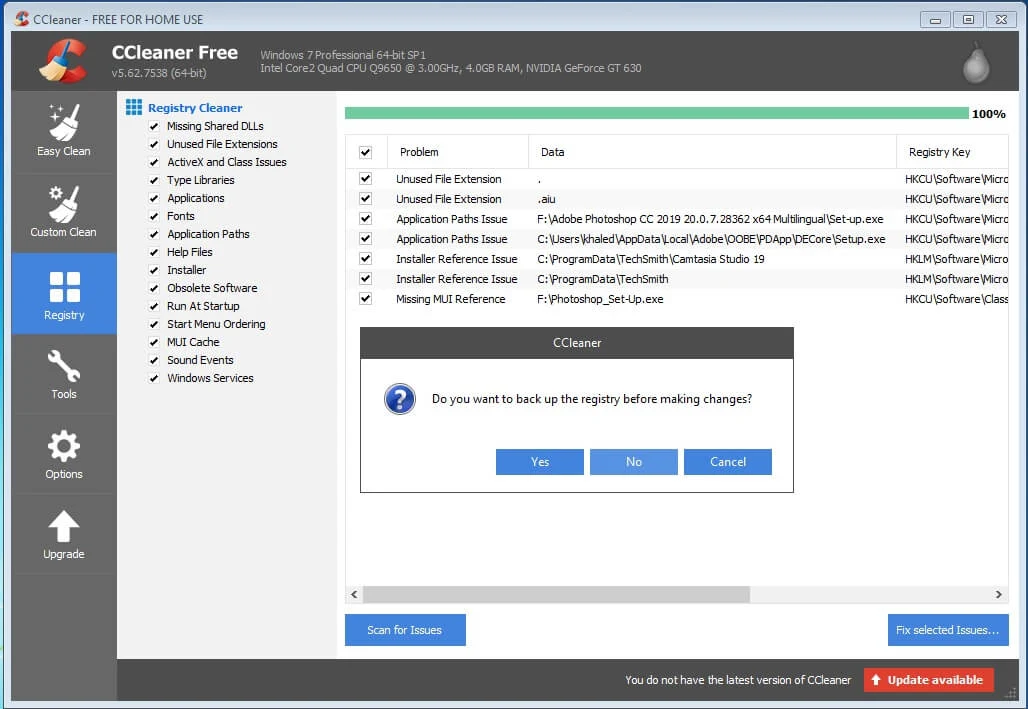Close the CCleaner window

[1001, 20]
